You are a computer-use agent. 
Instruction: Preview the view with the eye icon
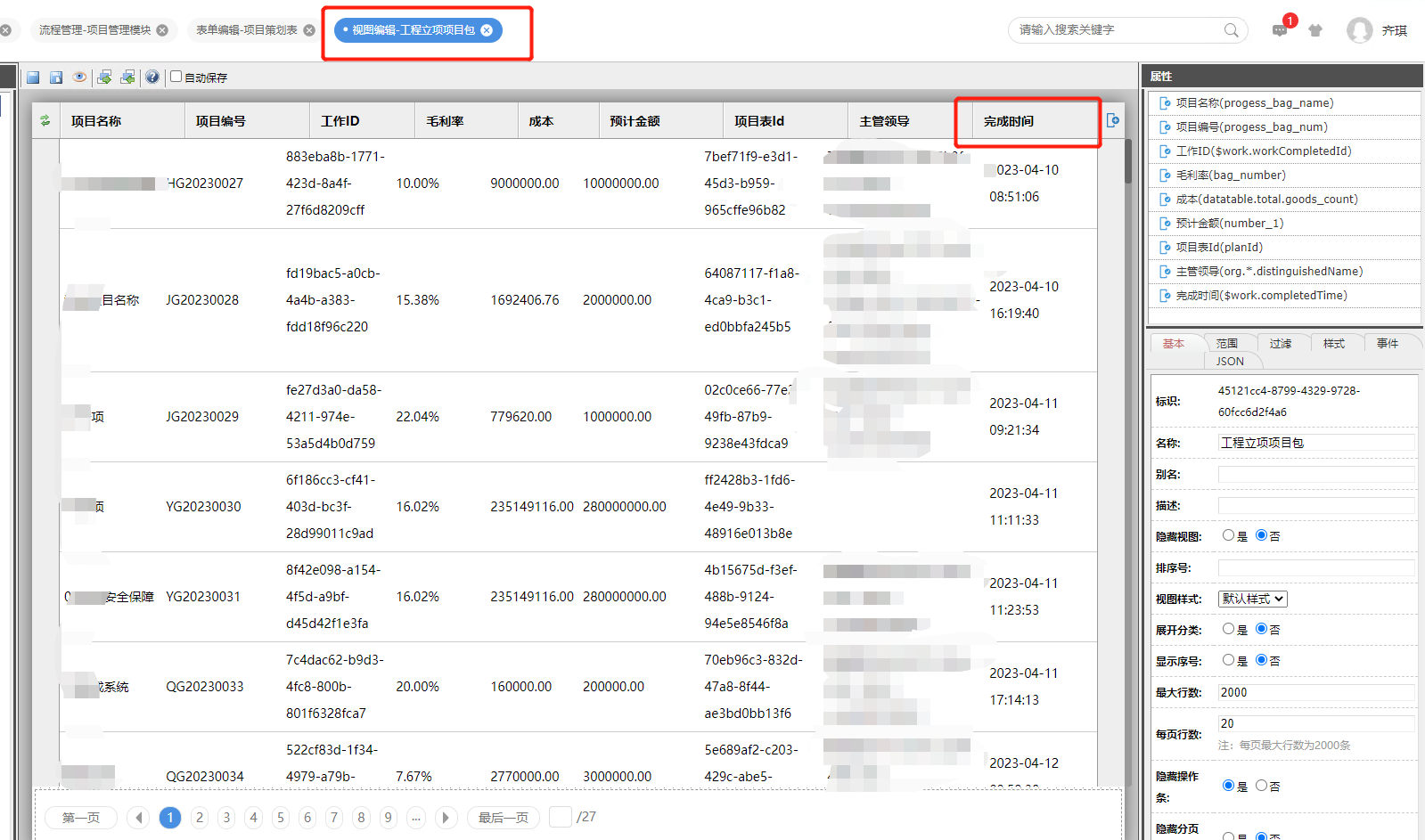pyautogui.click(x=79, y=77)
